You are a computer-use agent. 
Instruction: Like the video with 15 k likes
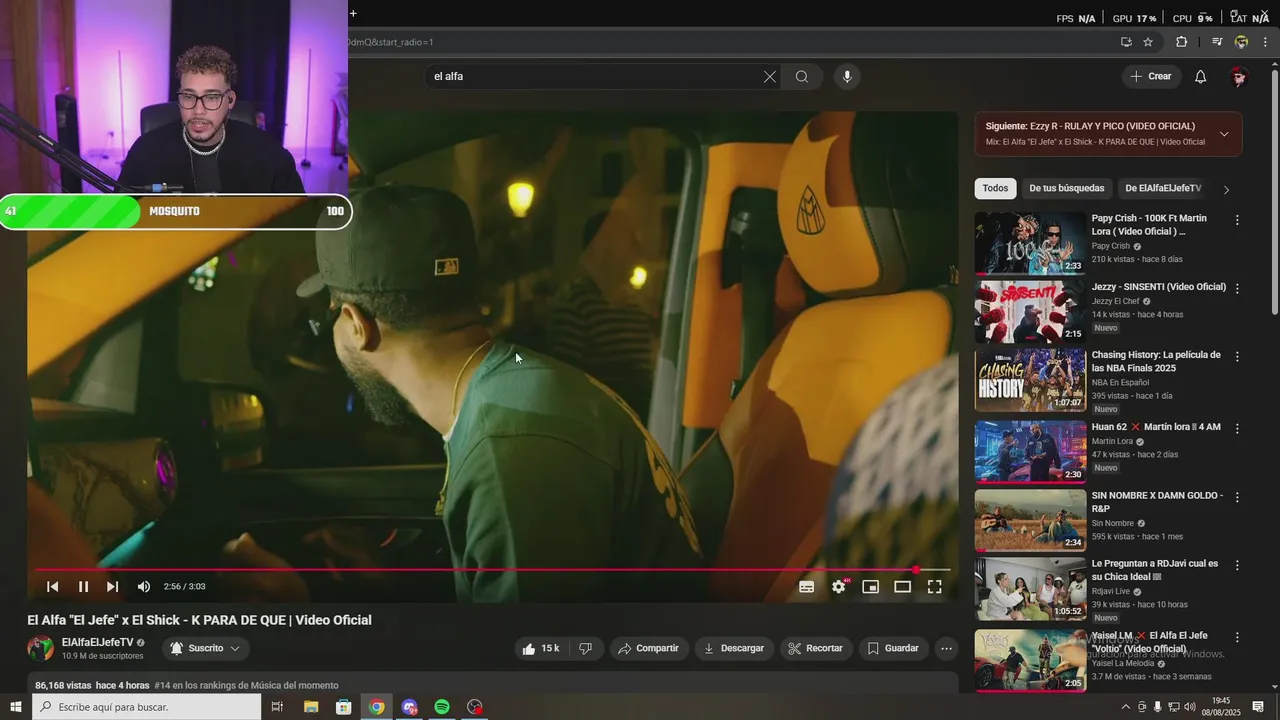pyautogui.click(x=540, y=648)
